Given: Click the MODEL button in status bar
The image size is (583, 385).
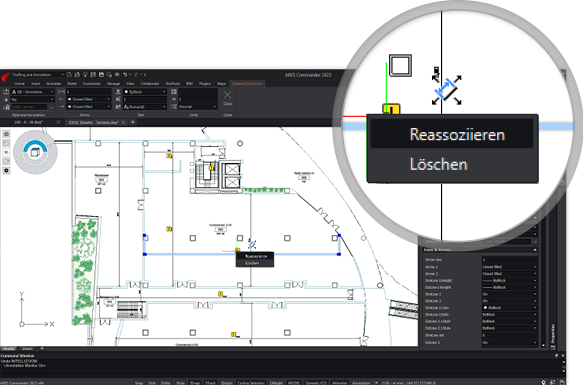Looking at the screenshot, I should click(294, 382).
